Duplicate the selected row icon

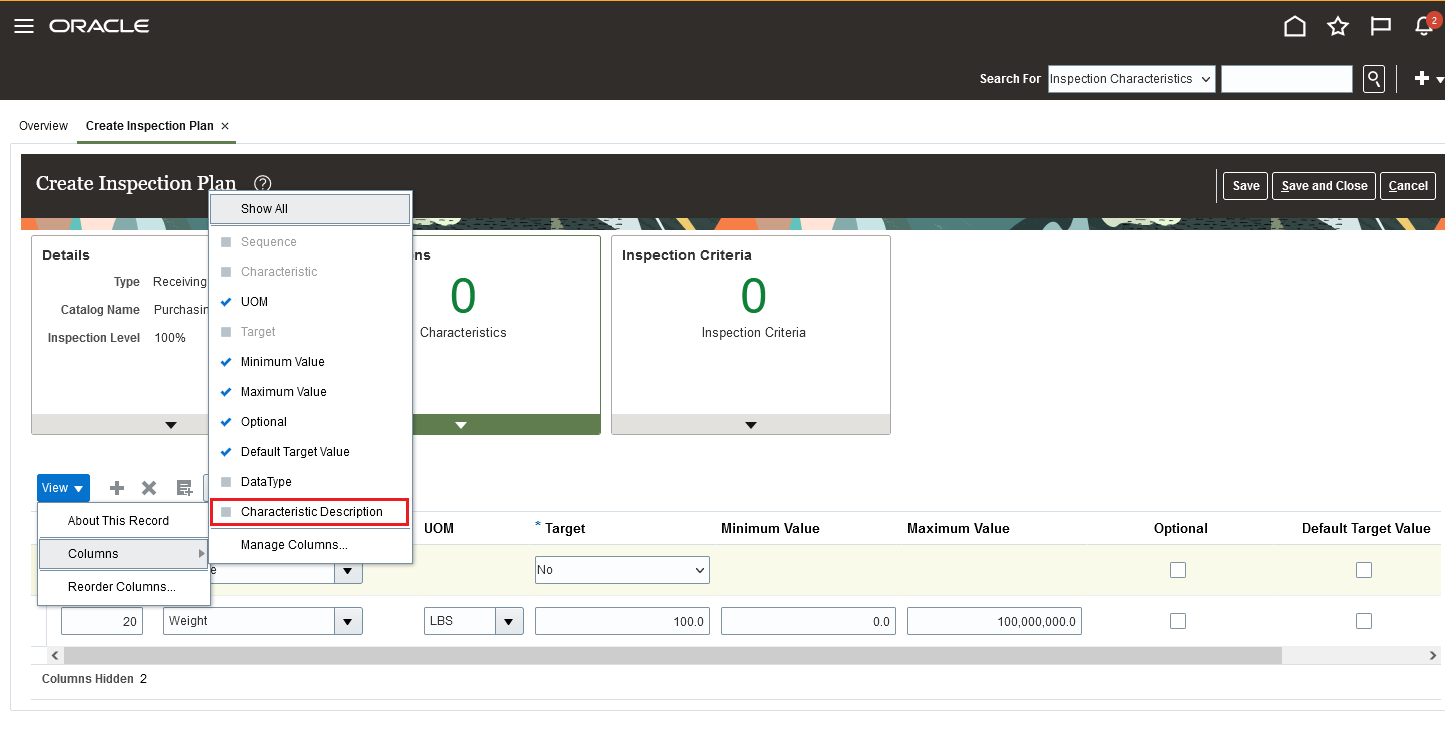(184, 488)
